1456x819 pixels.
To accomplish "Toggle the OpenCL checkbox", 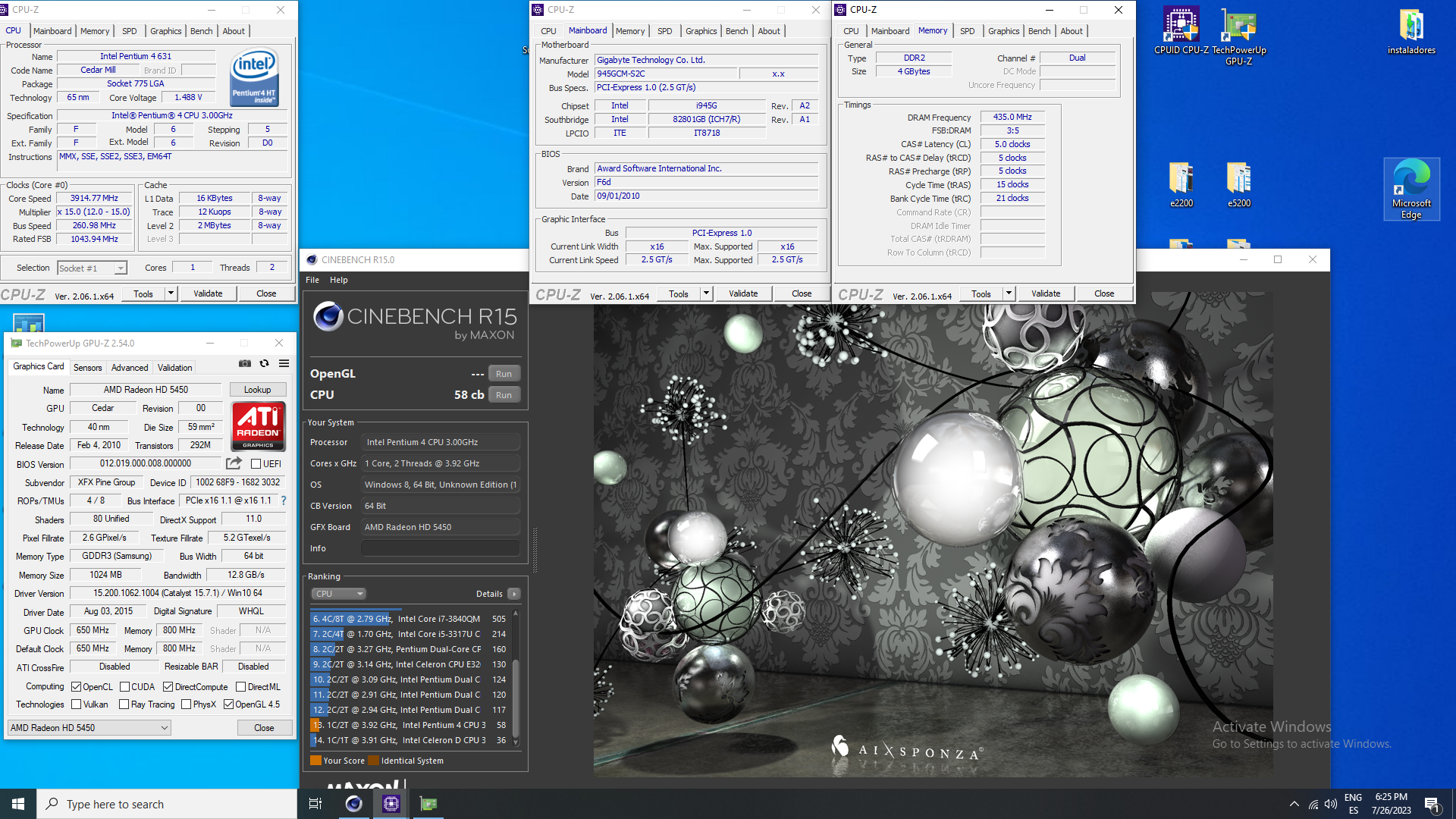I will [x=76, y=686].
